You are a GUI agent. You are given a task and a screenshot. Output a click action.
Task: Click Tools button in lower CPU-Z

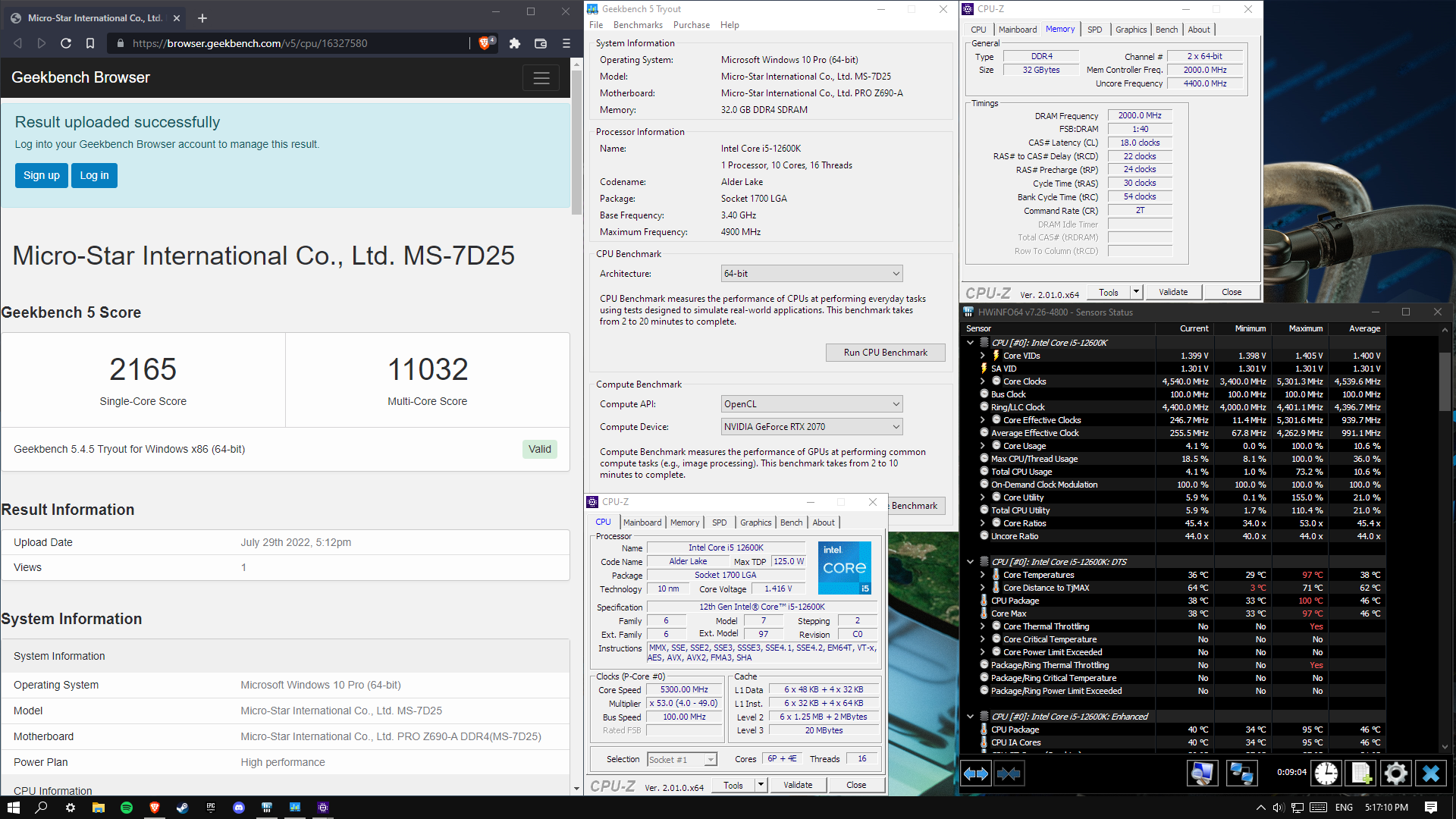pyautogui.click(x=733, y=785)
